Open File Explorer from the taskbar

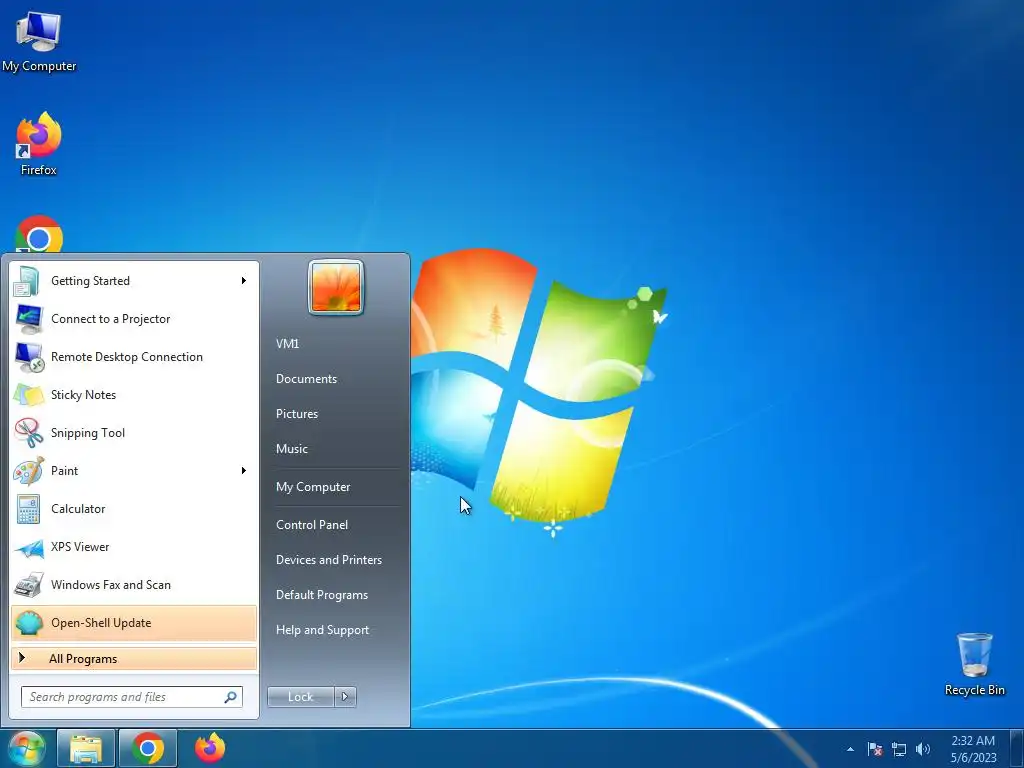point(86,748)
